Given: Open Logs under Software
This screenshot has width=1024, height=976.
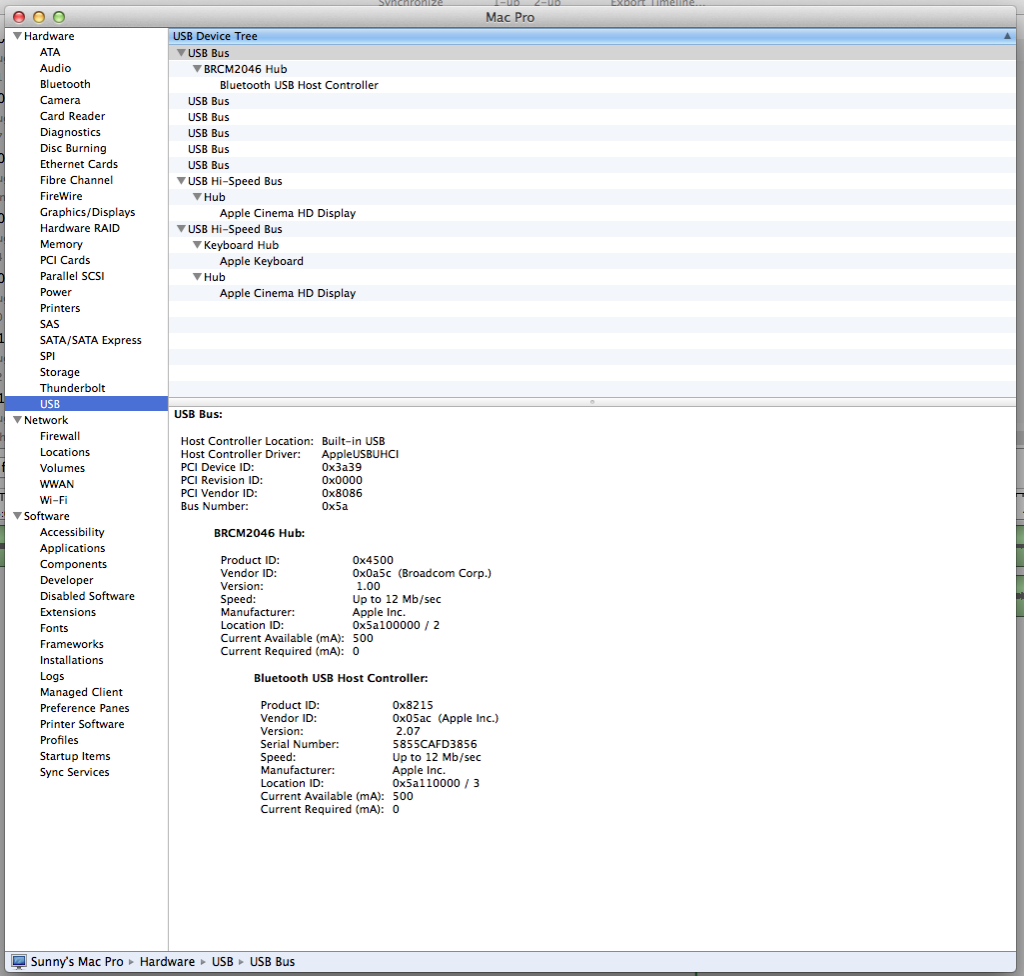Looking at the screenshot, I should click(52, 676).
